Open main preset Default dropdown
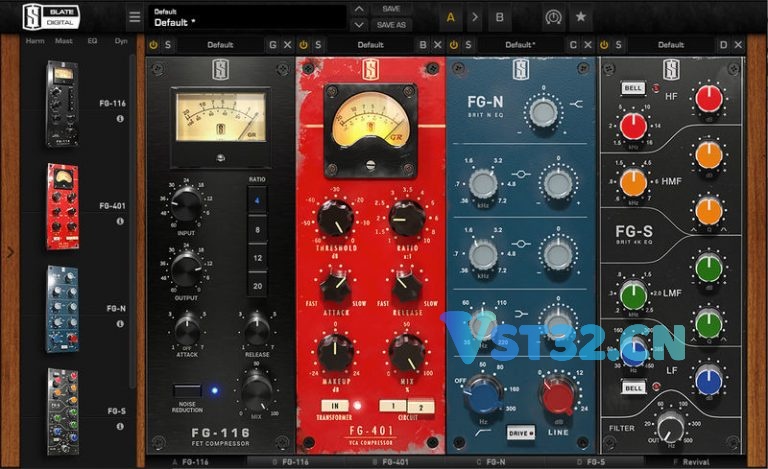This screenshot has height=469, width=768. 247,17
